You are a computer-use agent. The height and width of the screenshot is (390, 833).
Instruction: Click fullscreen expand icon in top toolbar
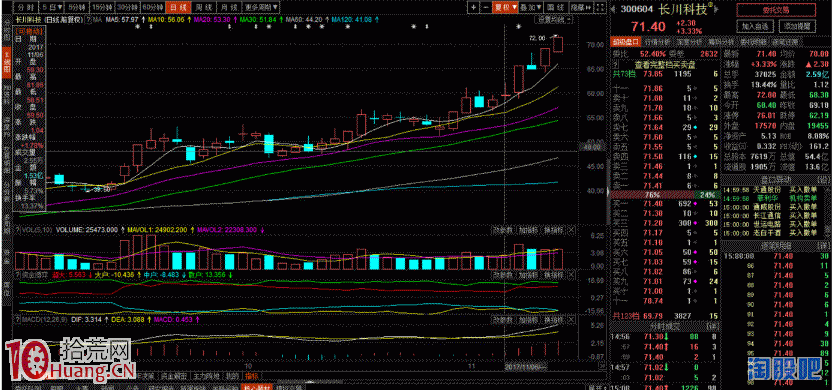click(599, 7)
